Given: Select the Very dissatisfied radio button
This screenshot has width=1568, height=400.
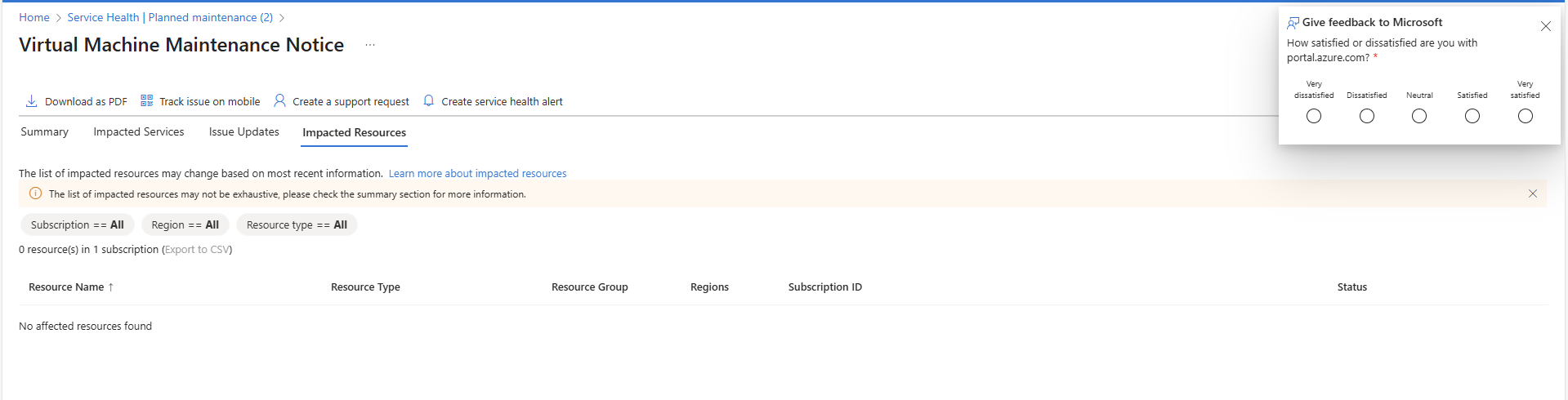Looking at the screenshot, I should tap(1314, 116).
